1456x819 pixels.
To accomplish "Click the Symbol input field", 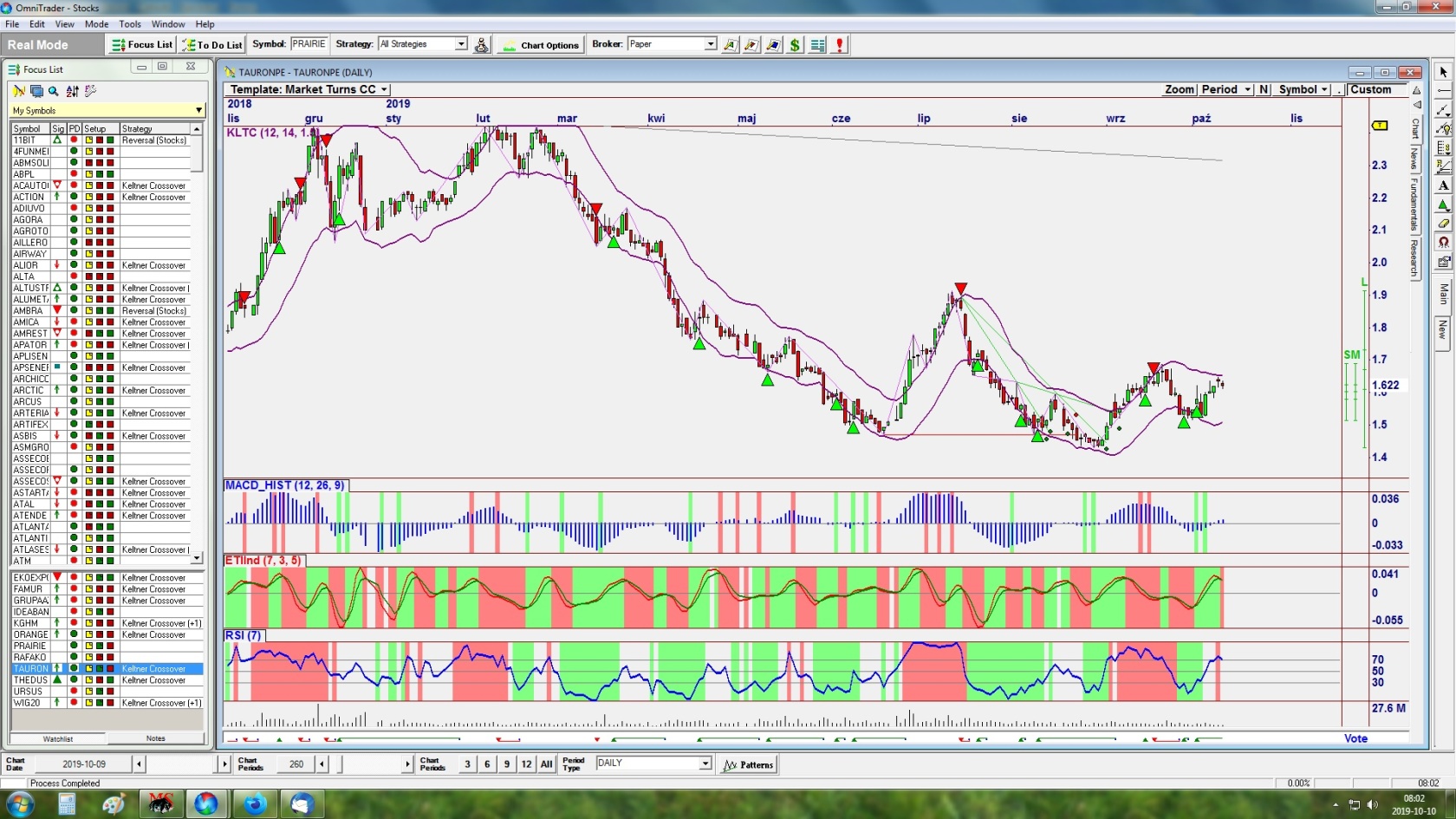I will tap(309, 44).
